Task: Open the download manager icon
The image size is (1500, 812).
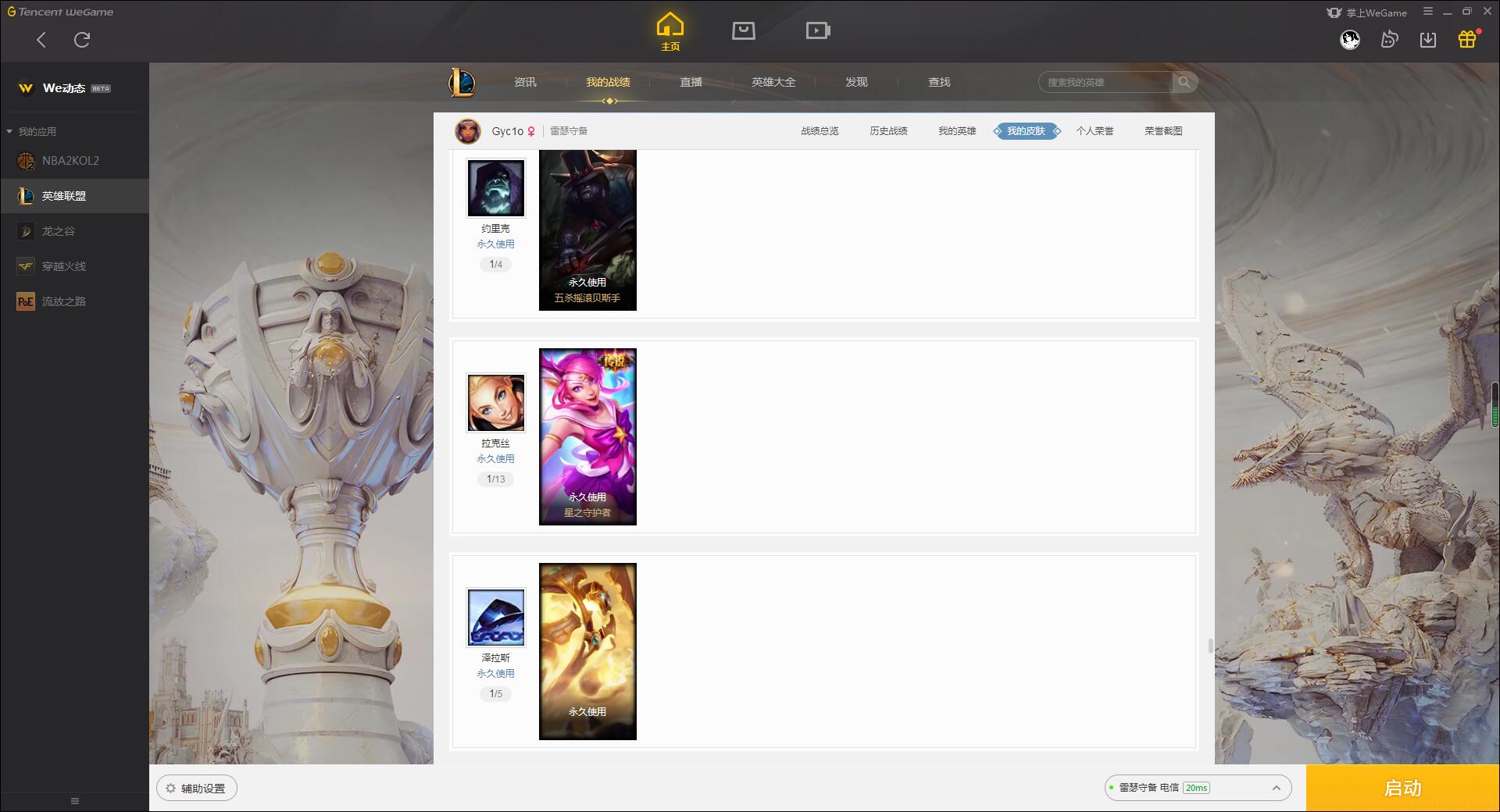Action: pos(1428,39)
